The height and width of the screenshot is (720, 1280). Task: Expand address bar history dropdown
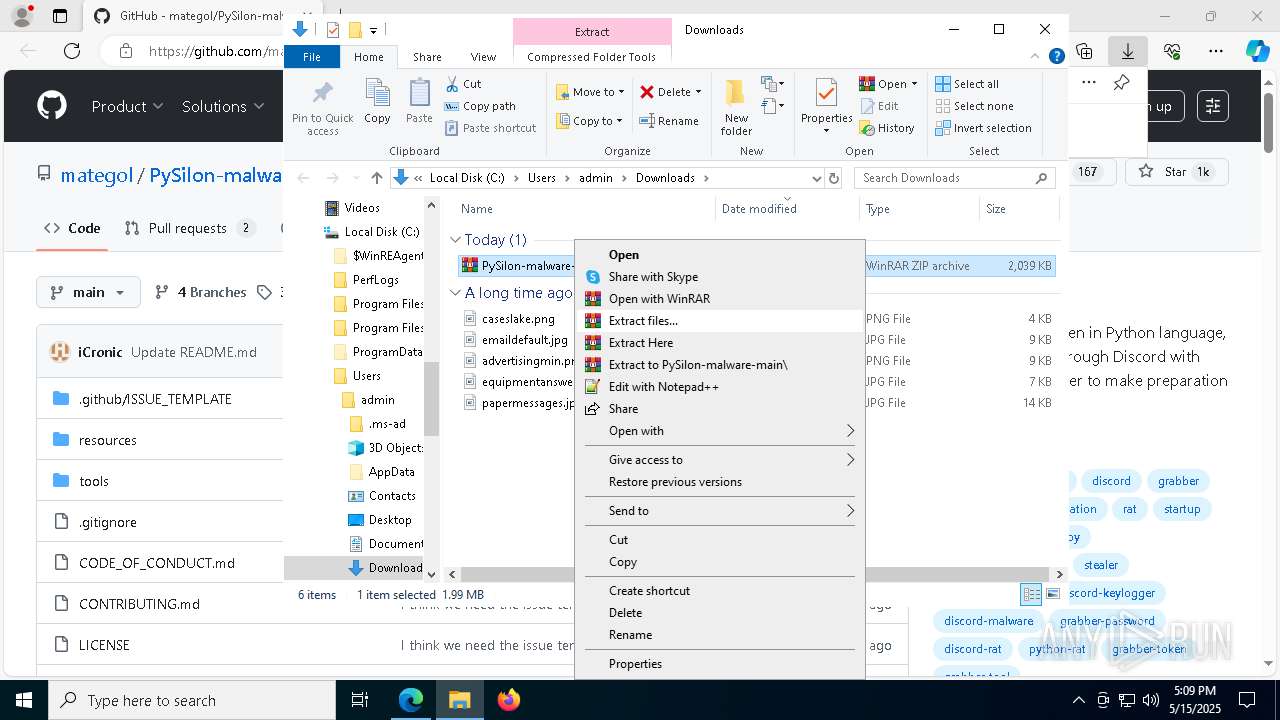tap(816, 178)
